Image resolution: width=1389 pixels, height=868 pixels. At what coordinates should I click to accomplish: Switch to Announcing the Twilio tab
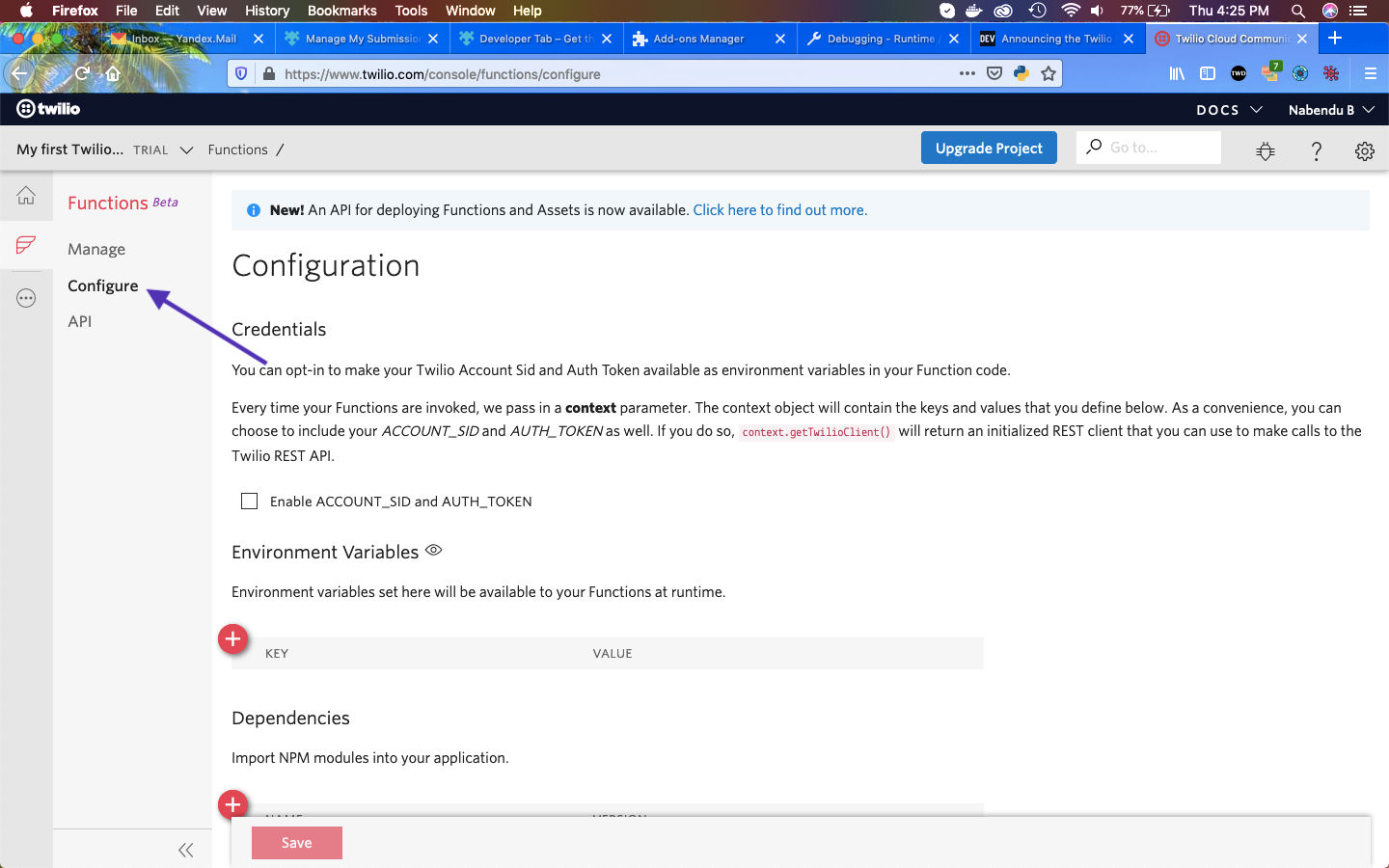1056,39
